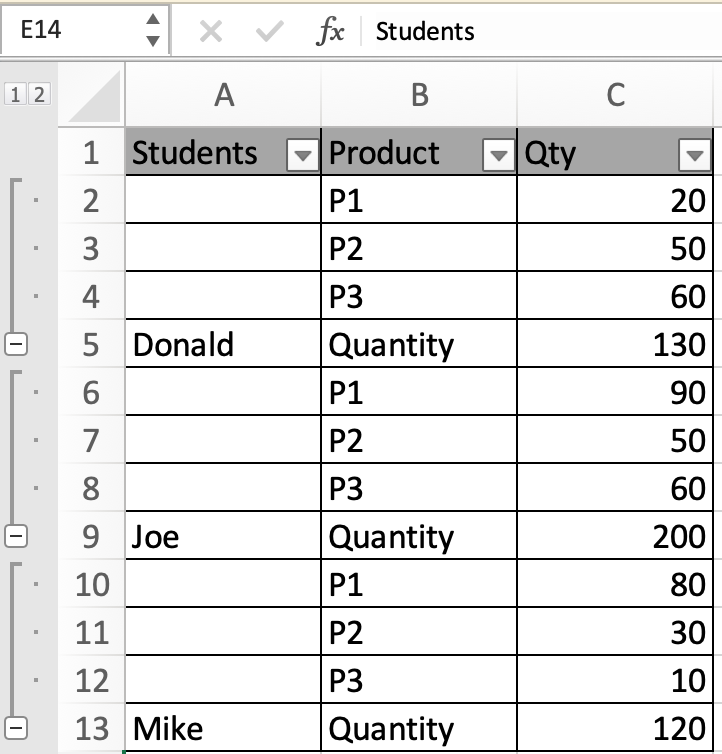Click the formula bar text Students
The width and height of the screenshot is (722, 754).
[425, 32]
